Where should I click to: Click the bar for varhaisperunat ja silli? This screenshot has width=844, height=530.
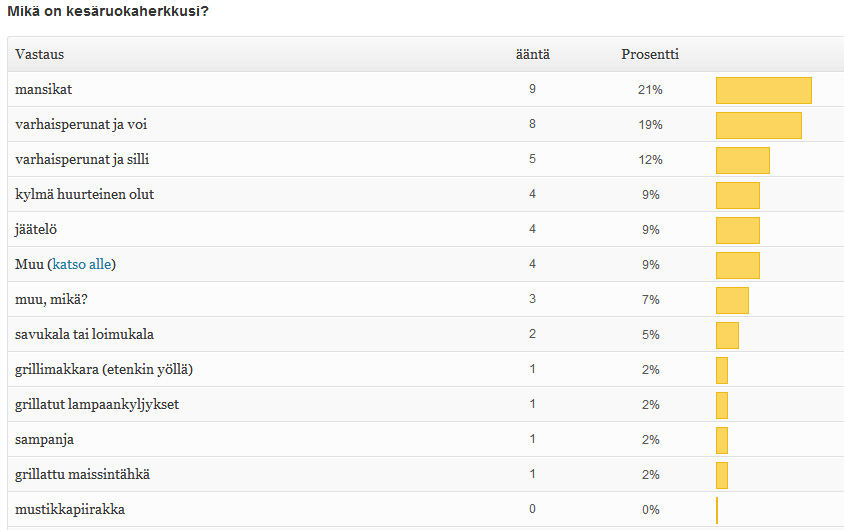point(742,160)
